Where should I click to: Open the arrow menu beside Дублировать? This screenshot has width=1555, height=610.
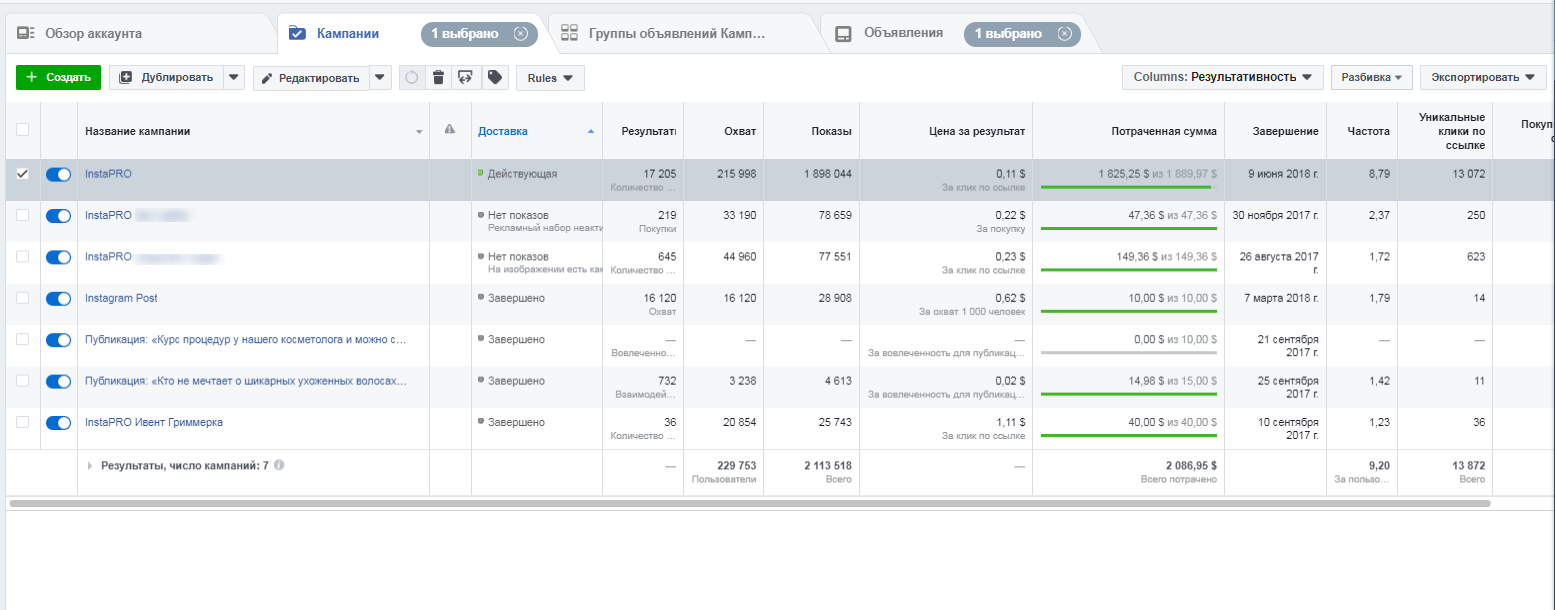tap(234, 77)
